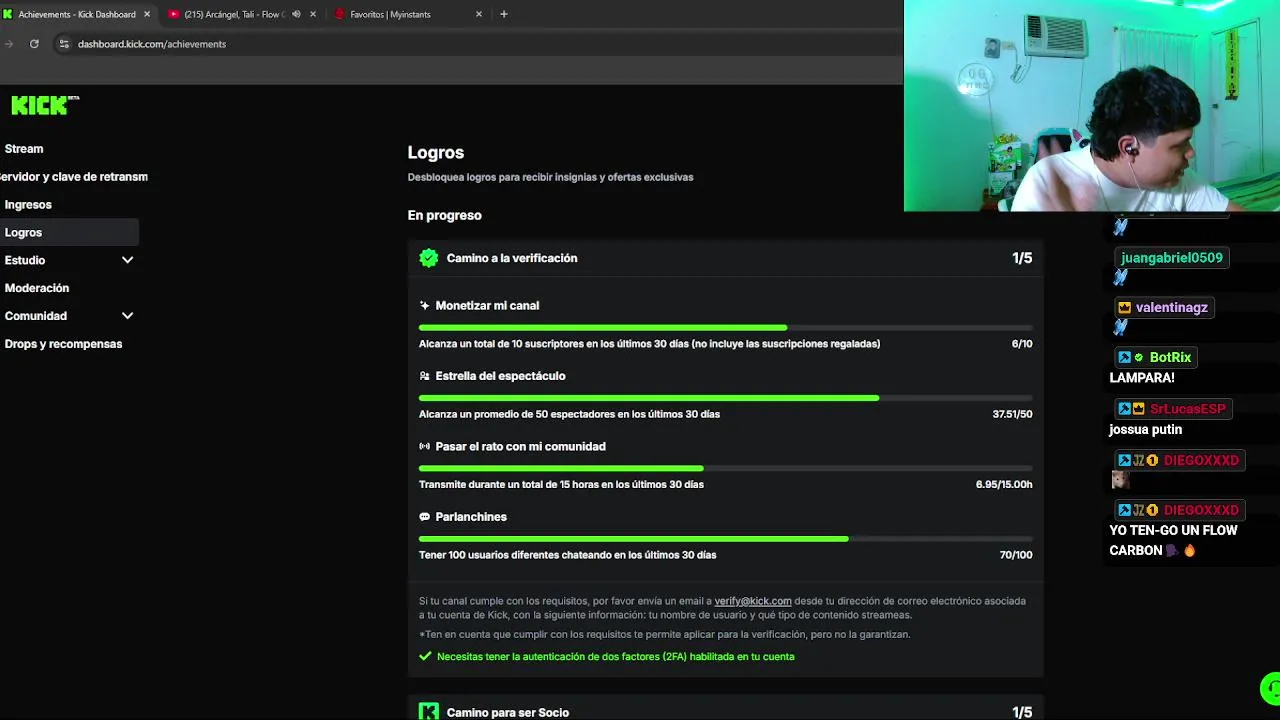1280x720 pixels.
Task: Click the 6.95/15.00h streamed hours value
Action: (x=1004, y=485)
